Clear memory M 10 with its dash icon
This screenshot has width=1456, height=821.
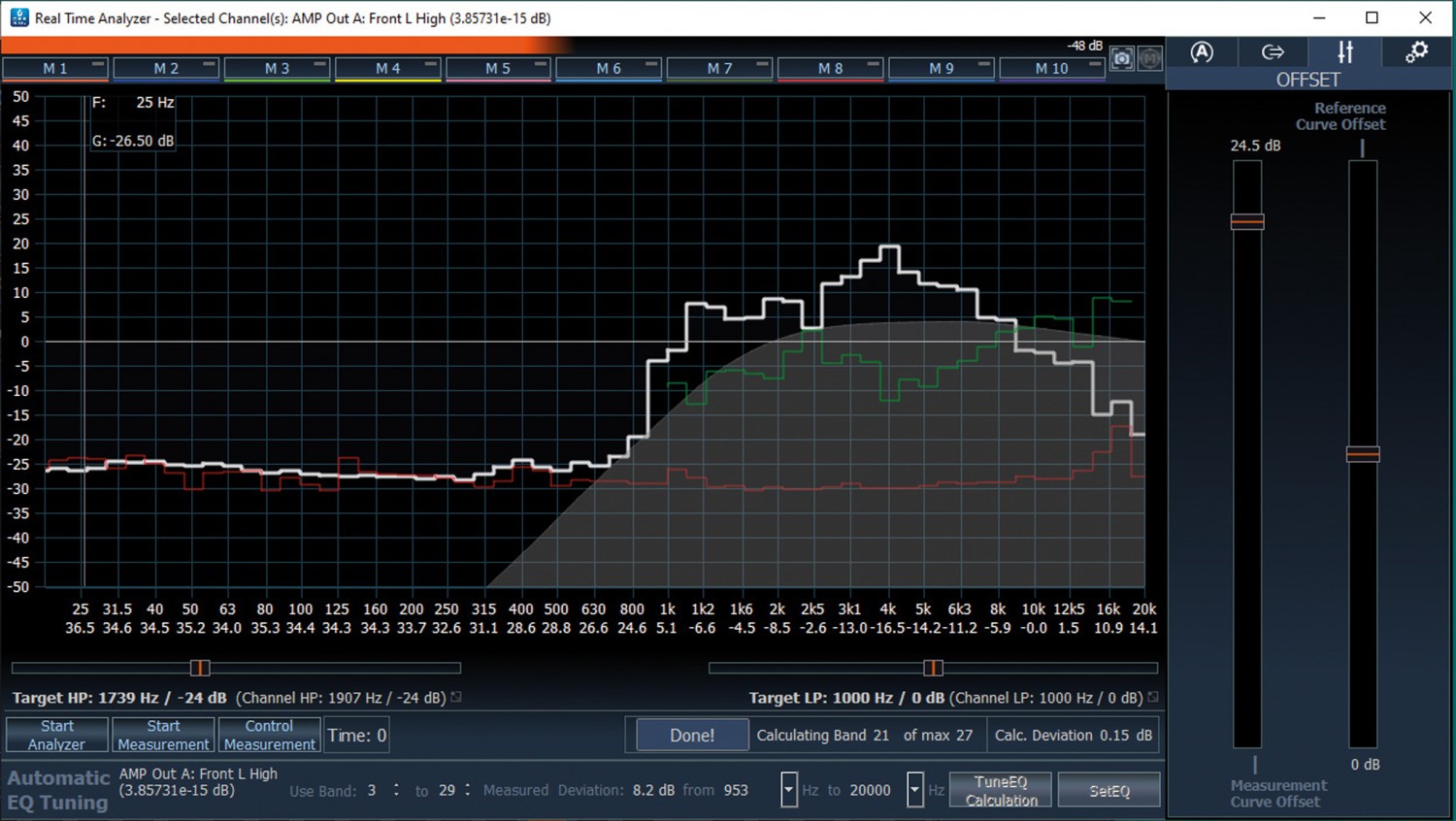point(1094,64)
